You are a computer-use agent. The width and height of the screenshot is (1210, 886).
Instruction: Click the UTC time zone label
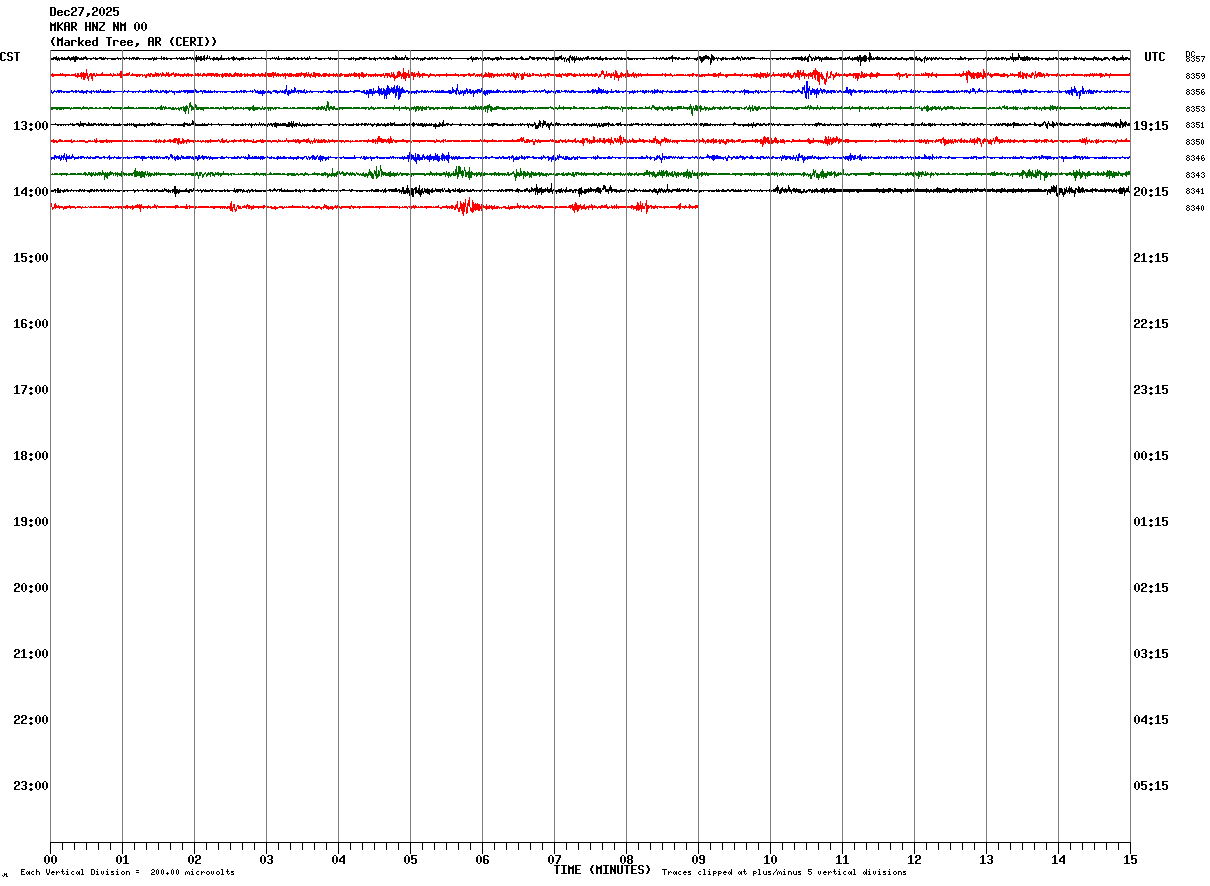coord(1155,57)
